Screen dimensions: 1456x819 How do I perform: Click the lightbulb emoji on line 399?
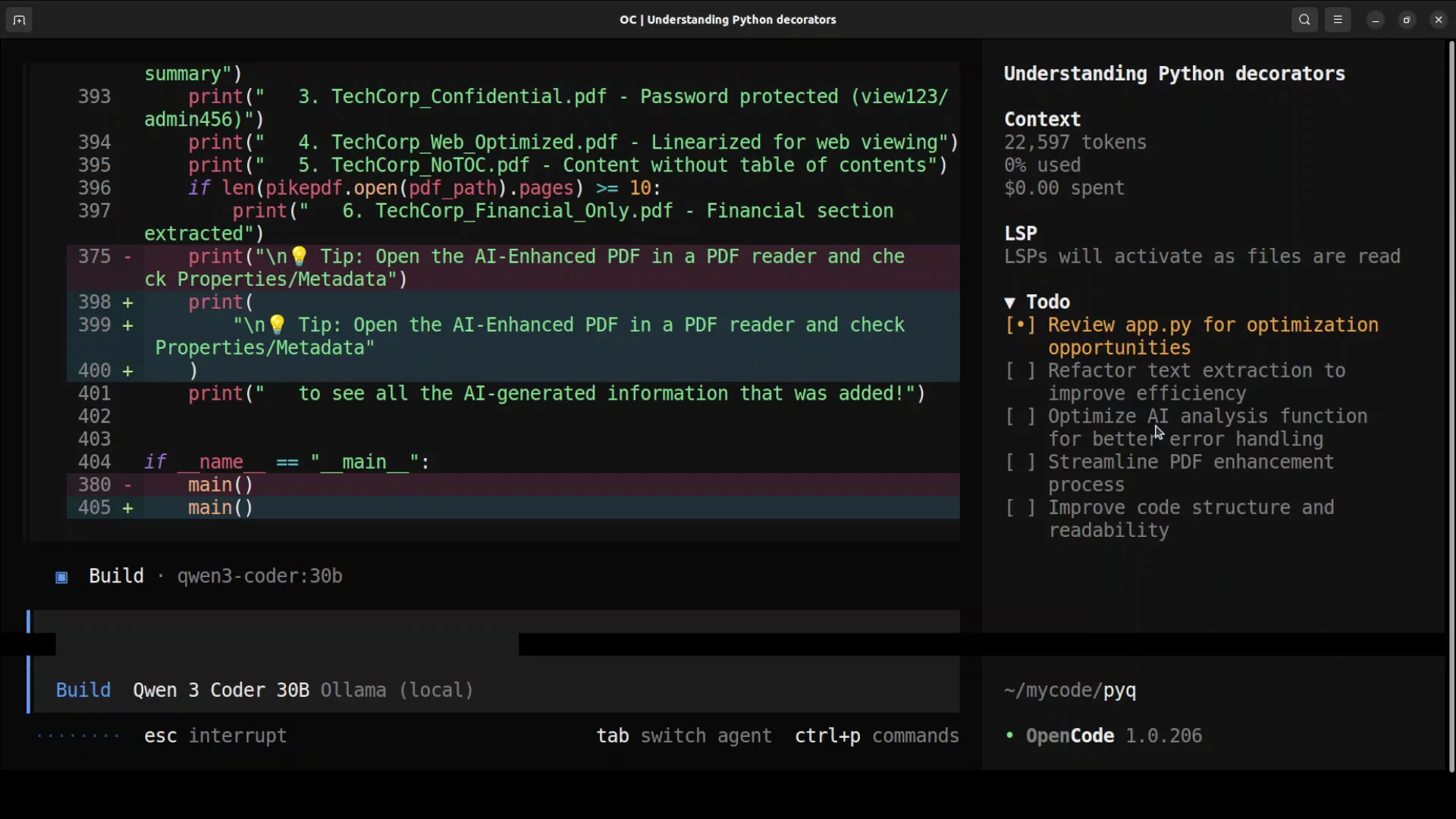278,325
